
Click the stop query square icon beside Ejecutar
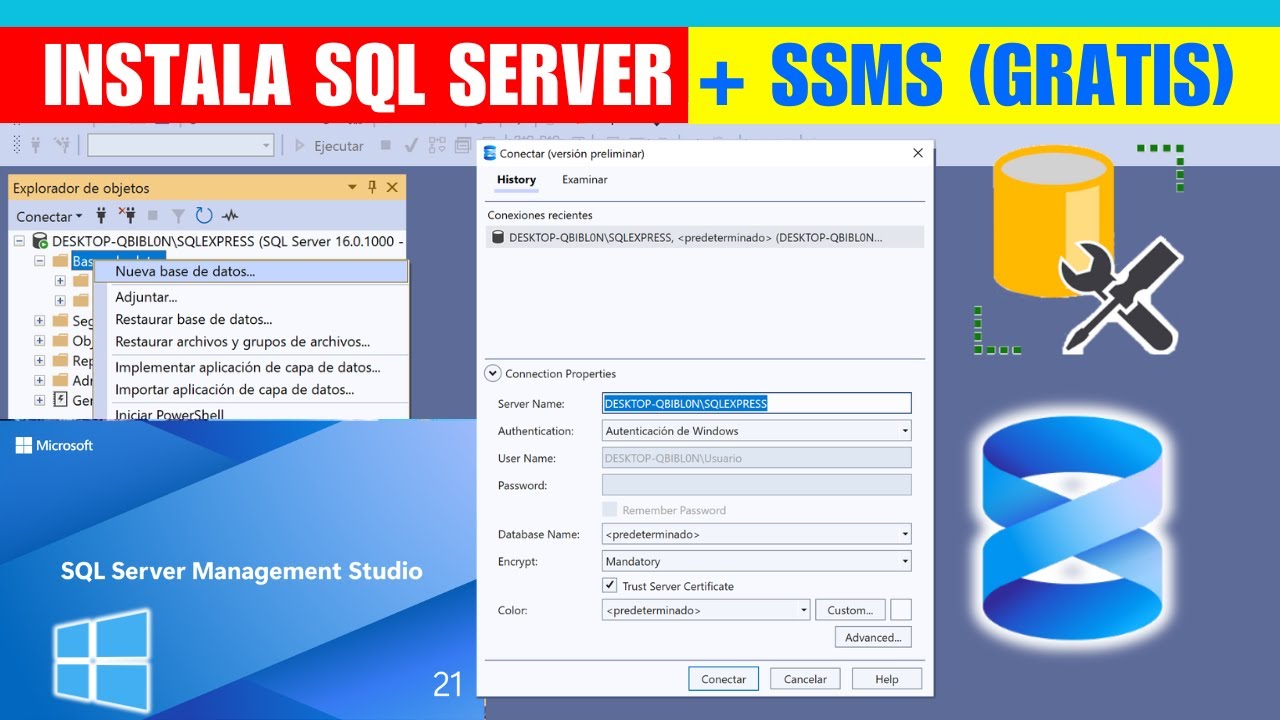click(x=386, y=146)
